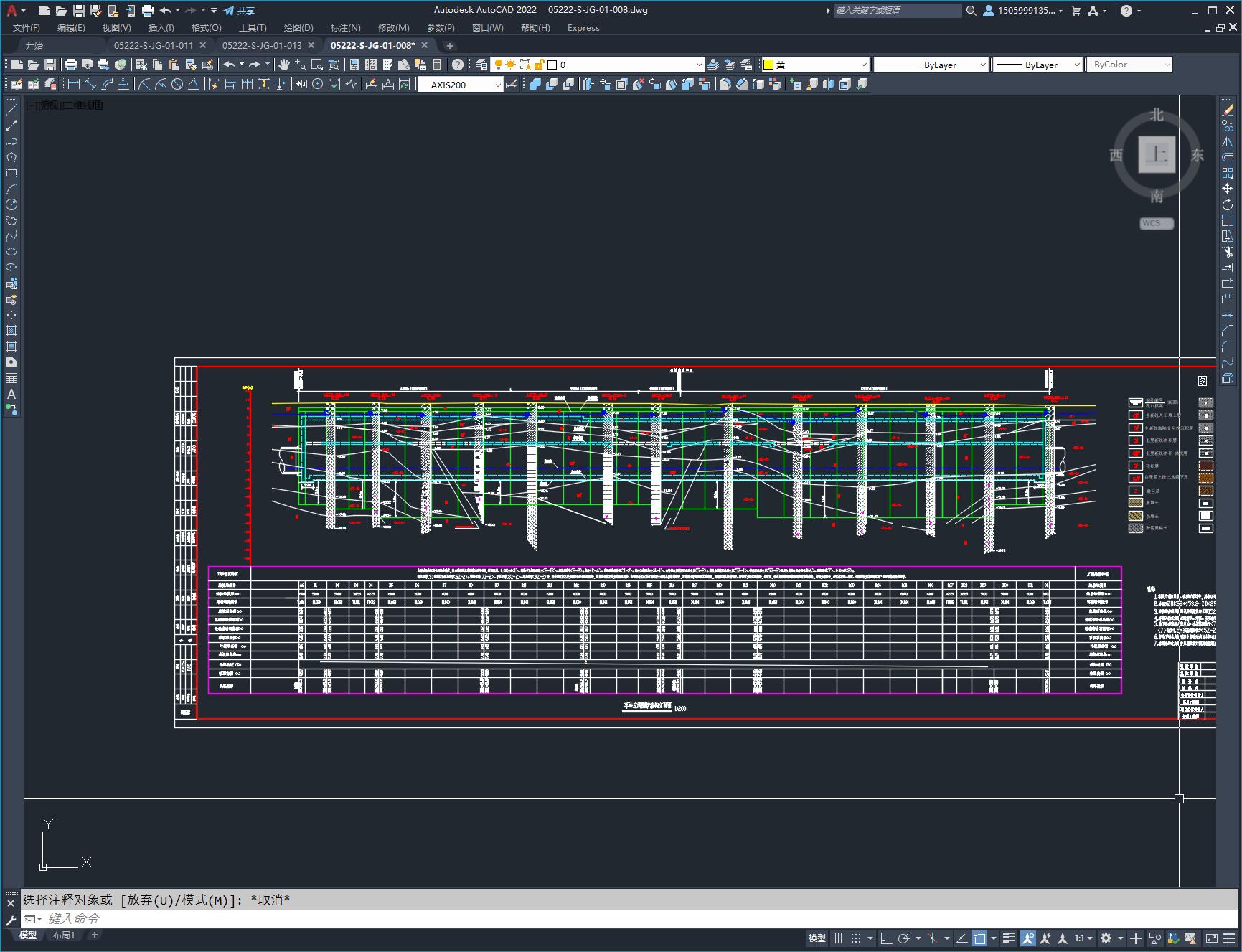Open the AXIS200 dimension style dropdown
The height and width of the screenshot is (952, 1242).
[461, 85]
